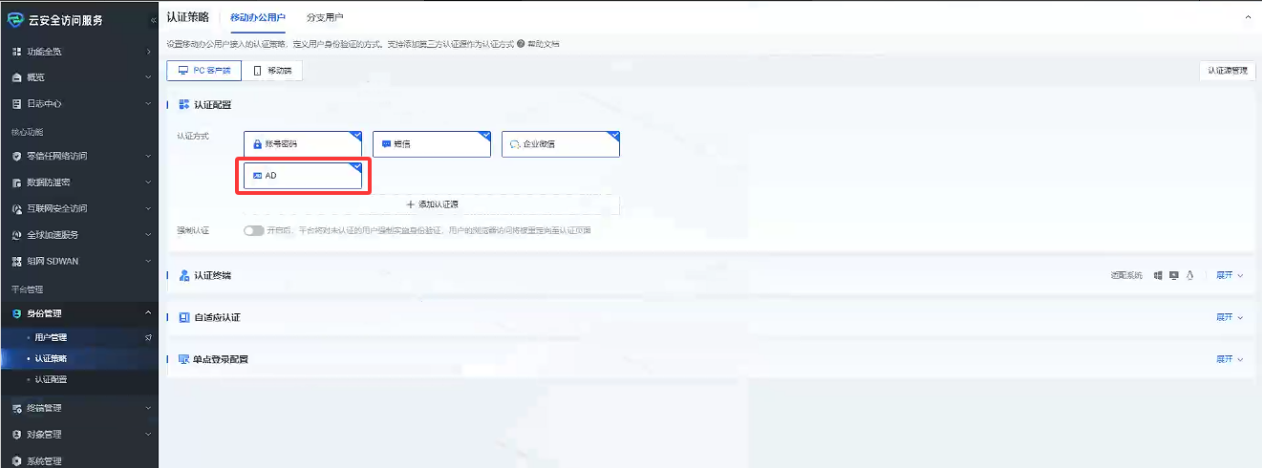Viewport: 1262px width, 468px height.
Task: Expand the 功能全览 chevron
Action: point(148,51)
